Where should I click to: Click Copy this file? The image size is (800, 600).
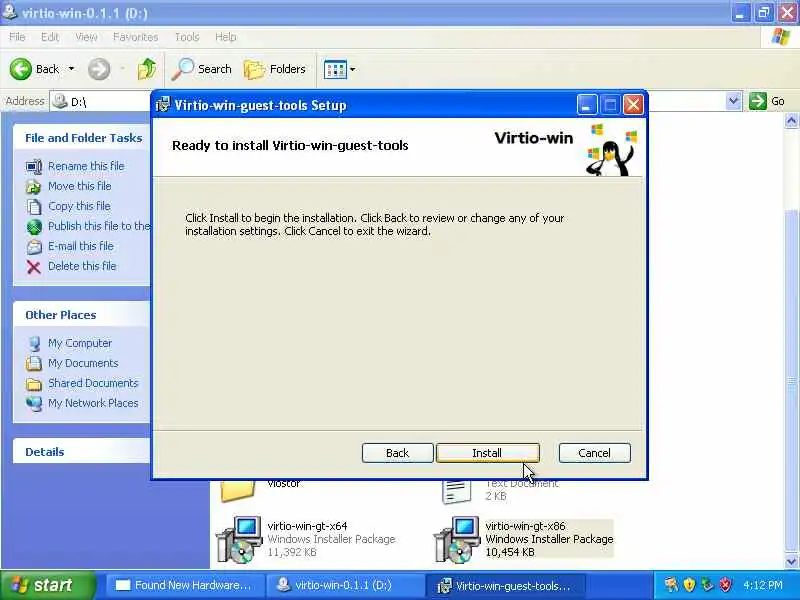(x=79, y=206)
